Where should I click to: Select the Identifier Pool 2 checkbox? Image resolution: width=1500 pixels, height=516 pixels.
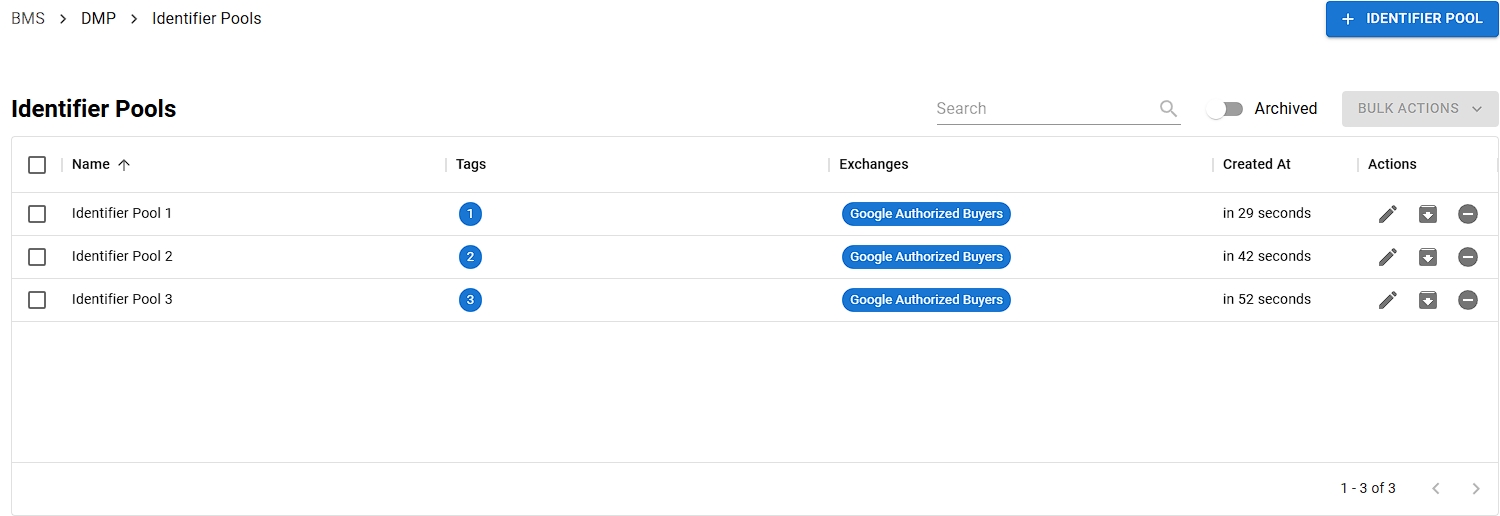pos(37,257)
